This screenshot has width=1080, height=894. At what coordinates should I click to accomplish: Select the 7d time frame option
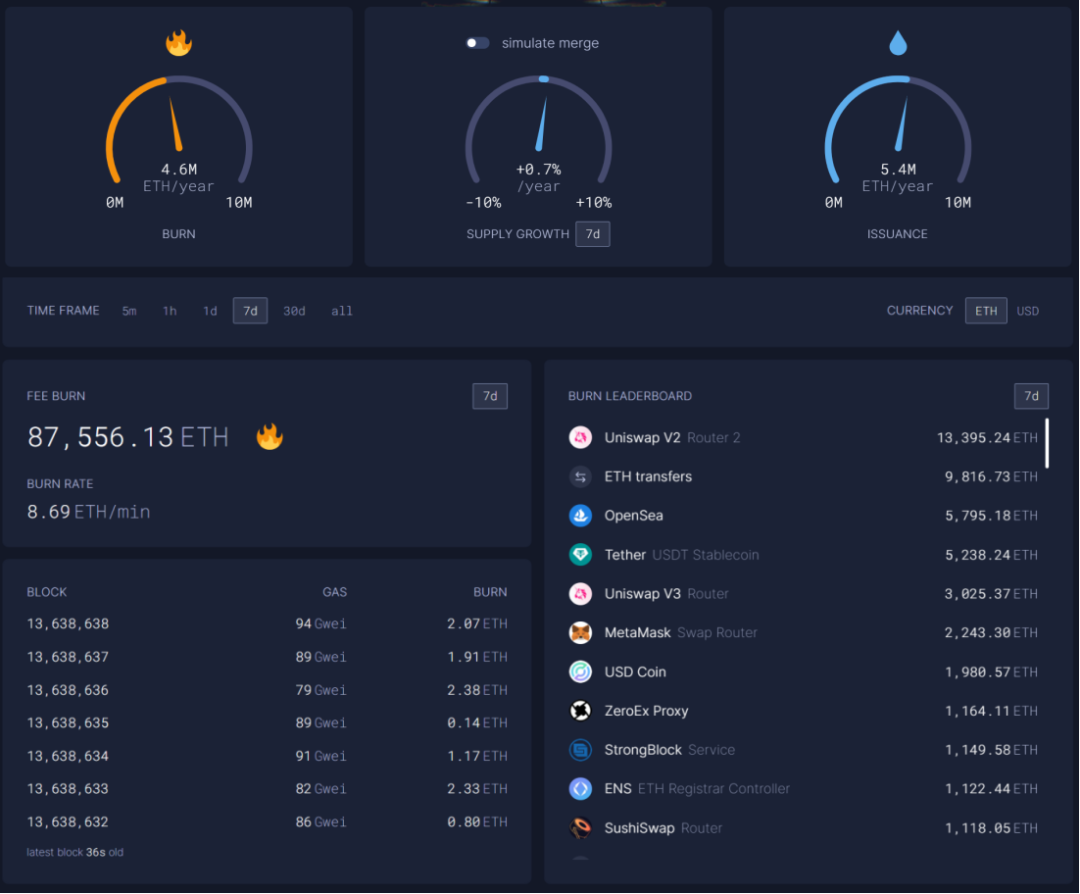pos(250,311)
